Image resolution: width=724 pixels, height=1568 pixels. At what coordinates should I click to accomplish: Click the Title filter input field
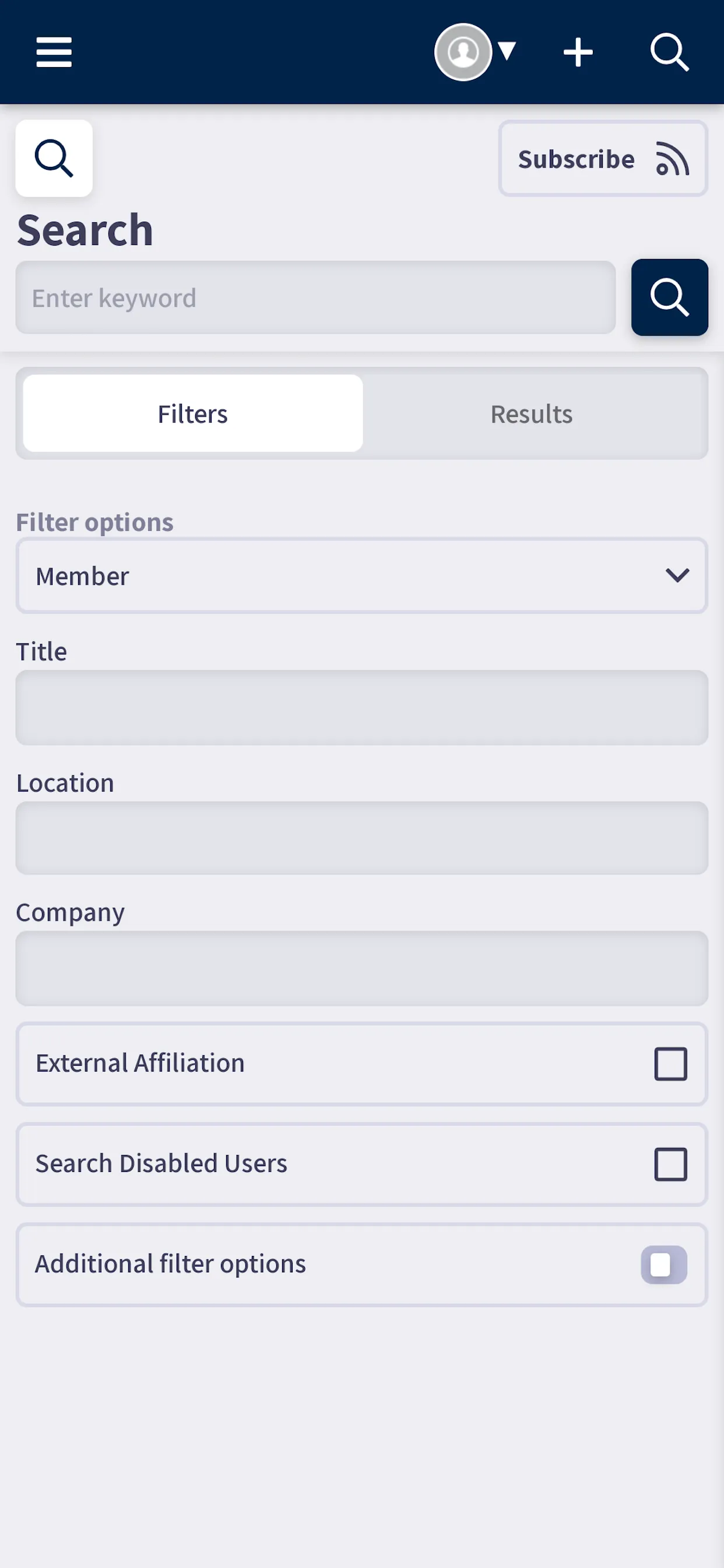coord(361,708)
